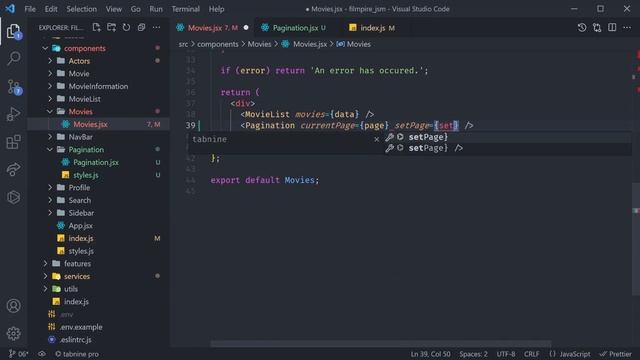This screenshot has width=640, height=360.
Task: Expand the Movie folder
Action: pyautogui.click(x=50, y=73)
